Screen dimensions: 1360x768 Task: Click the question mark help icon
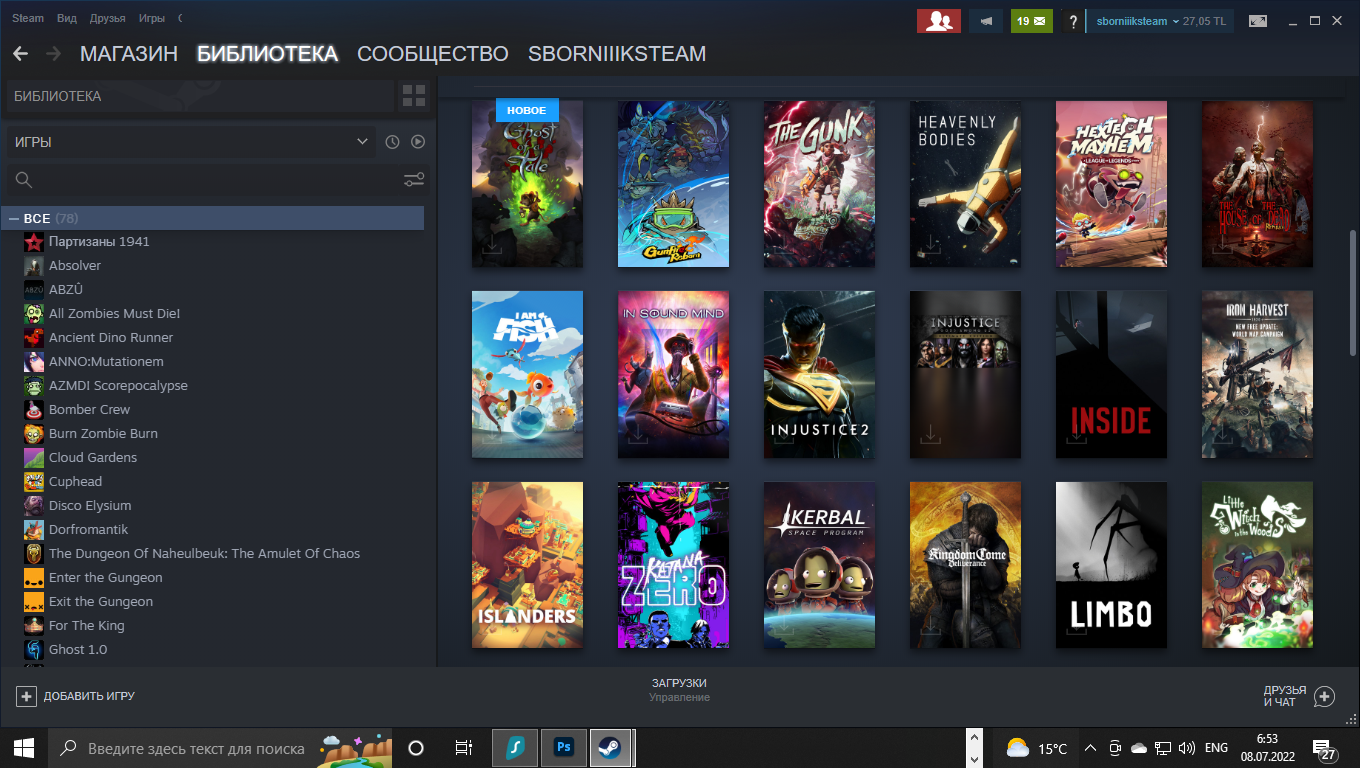pos(1072,21)
